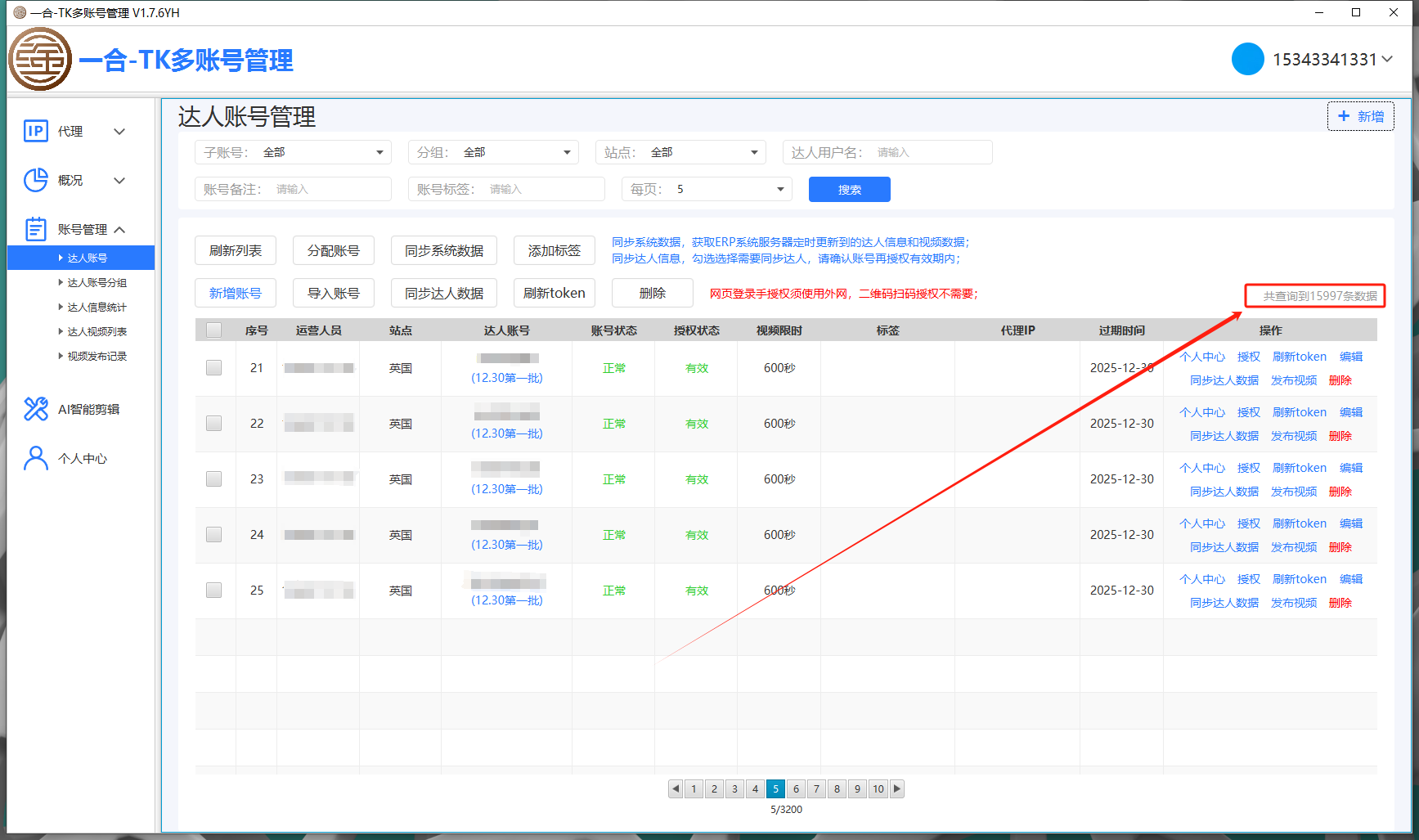Click 发布视频 link in row 21
The height and width of the screenshot is (840, 1419).
point(1294,380)
